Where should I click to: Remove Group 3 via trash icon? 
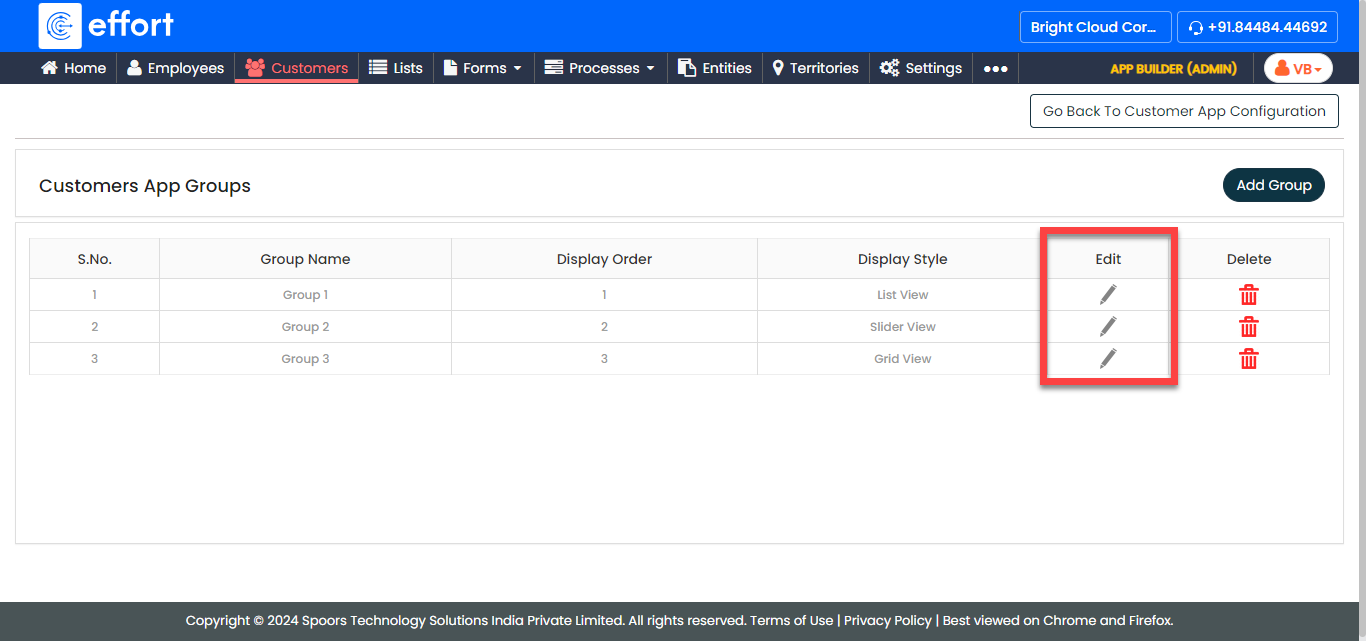pos(1248,359)
